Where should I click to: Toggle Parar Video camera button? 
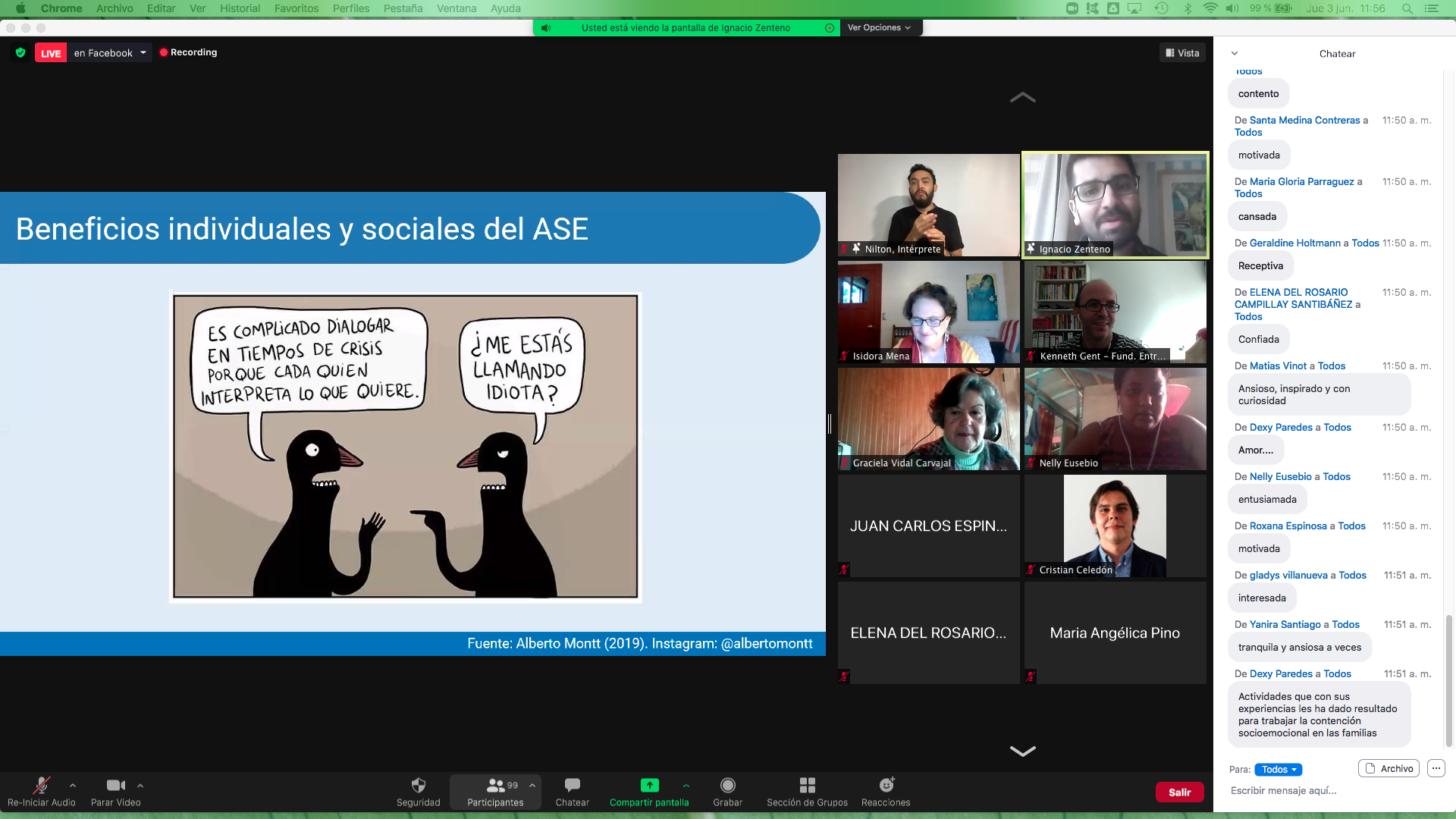(115, 786)
